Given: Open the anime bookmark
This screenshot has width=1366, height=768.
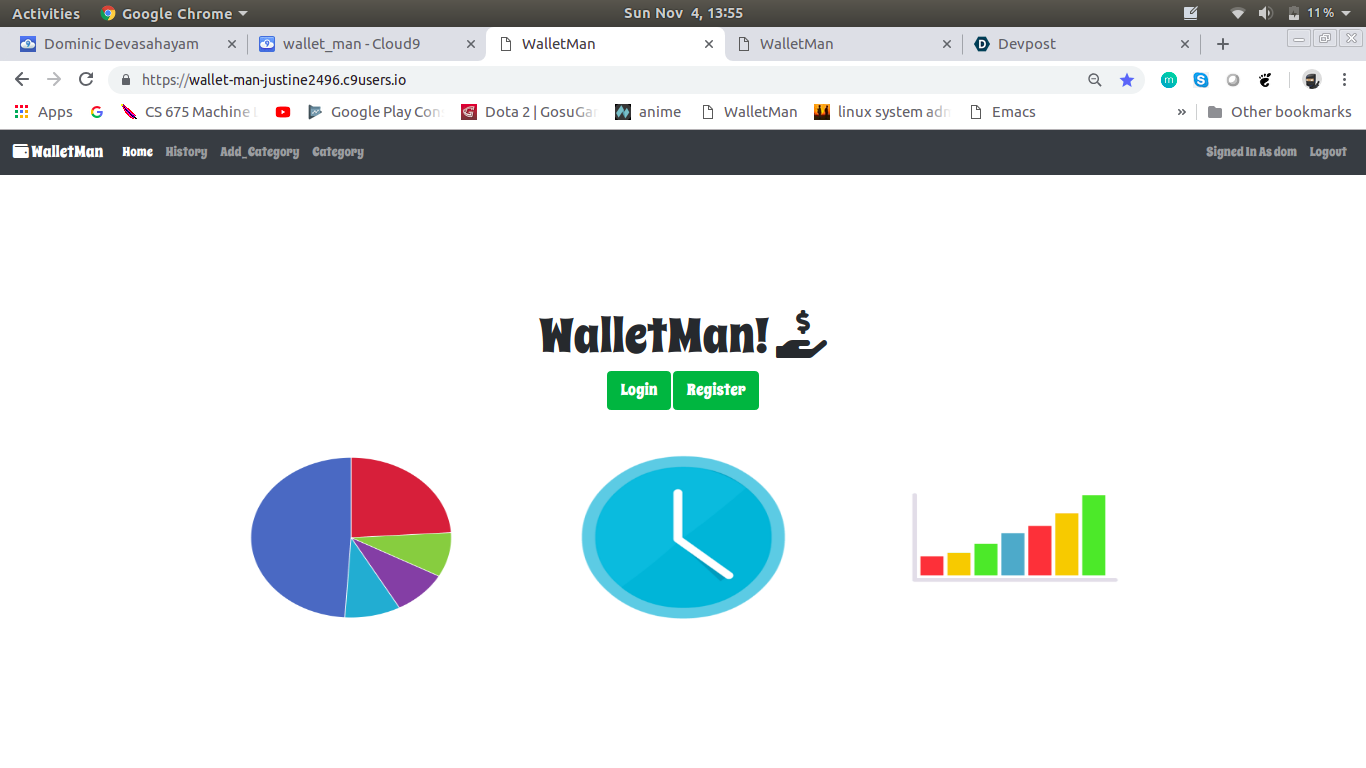Looking at the screenshot, I should tap(648, 112).
